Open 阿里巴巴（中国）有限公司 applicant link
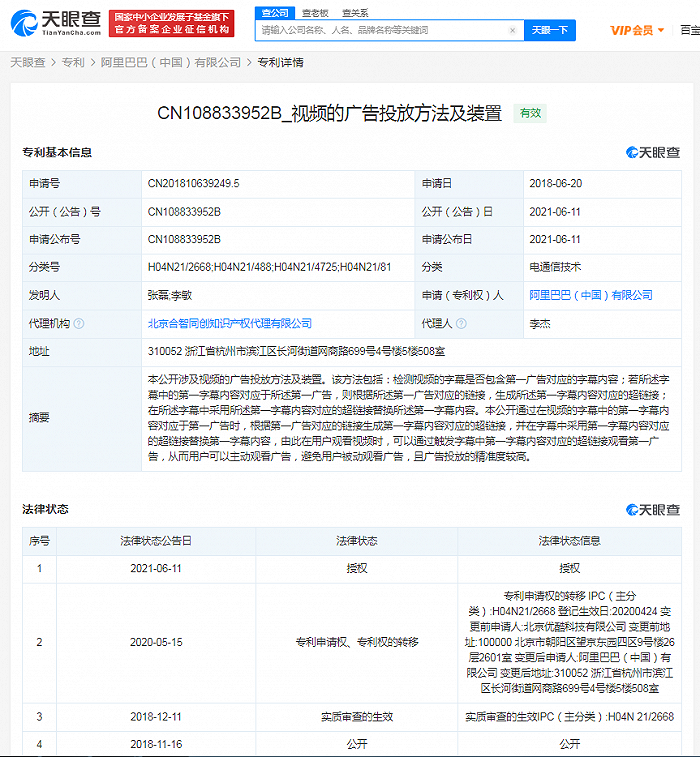700x757 pixels. (x=591, y=295)
